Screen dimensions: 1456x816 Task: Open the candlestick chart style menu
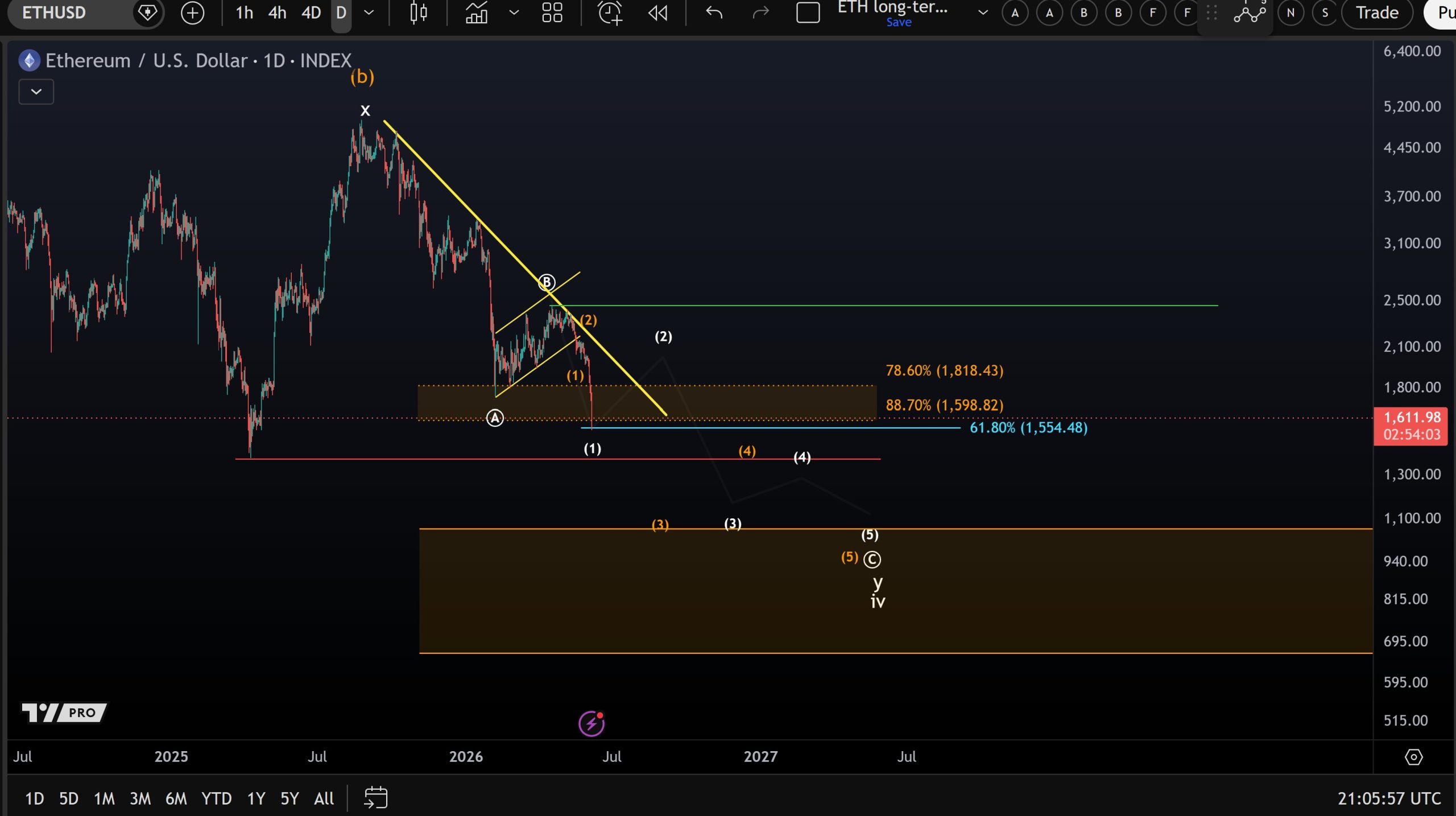(419, 13)
